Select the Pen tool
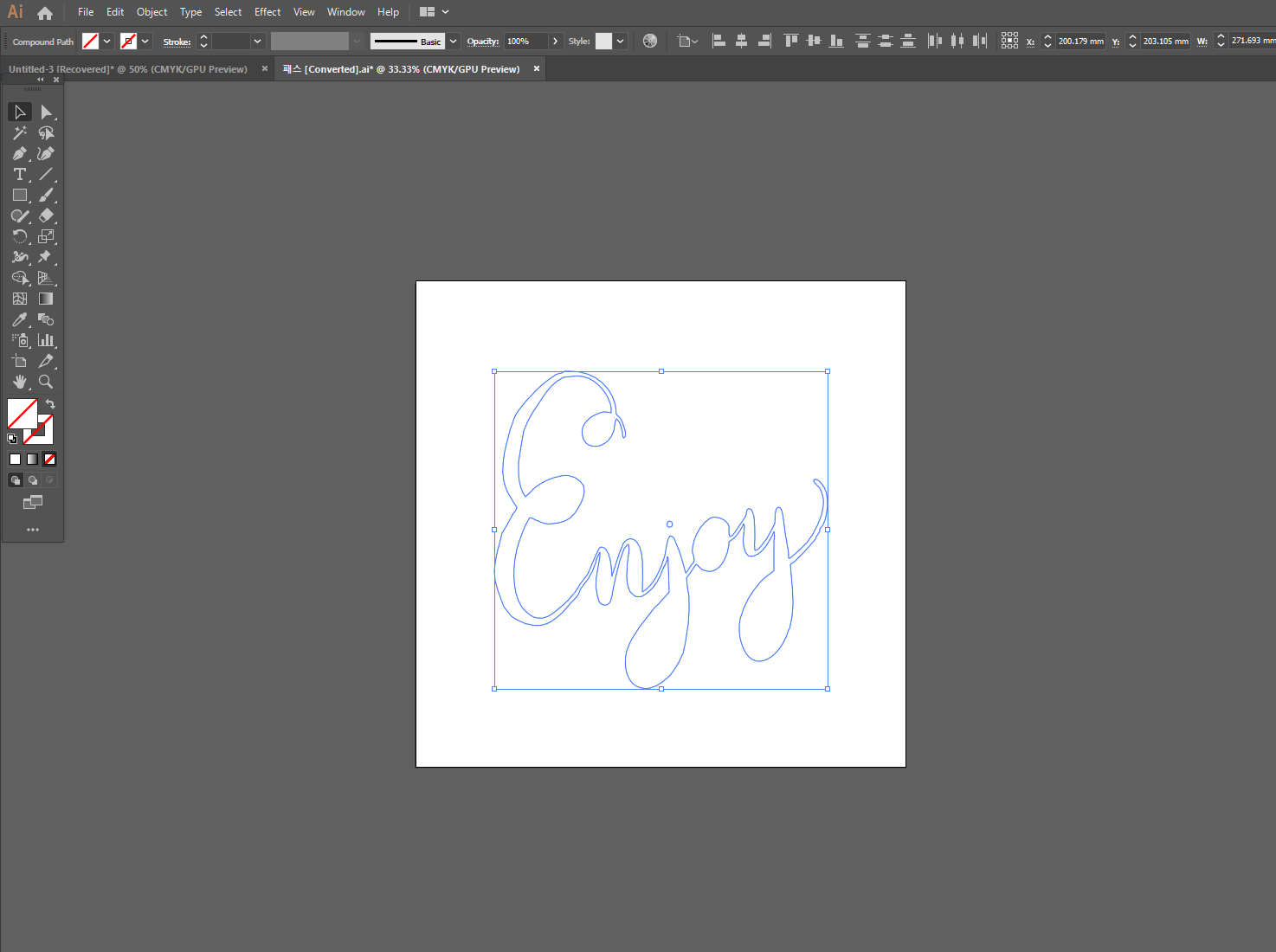 [20, 153]
